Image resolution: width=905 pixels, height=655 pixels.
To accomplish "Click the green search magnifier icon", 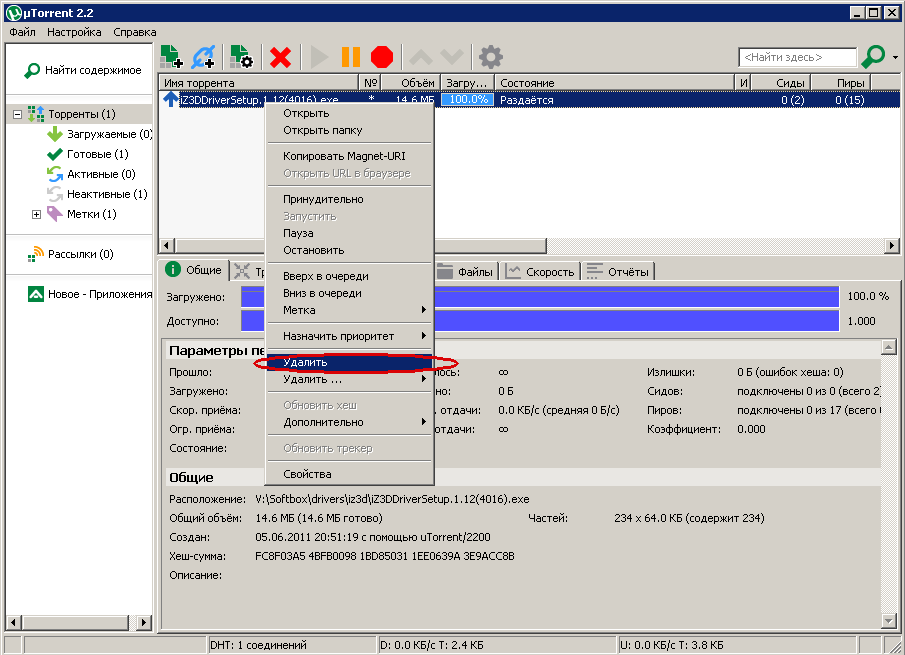I will [x=873, y=57].
